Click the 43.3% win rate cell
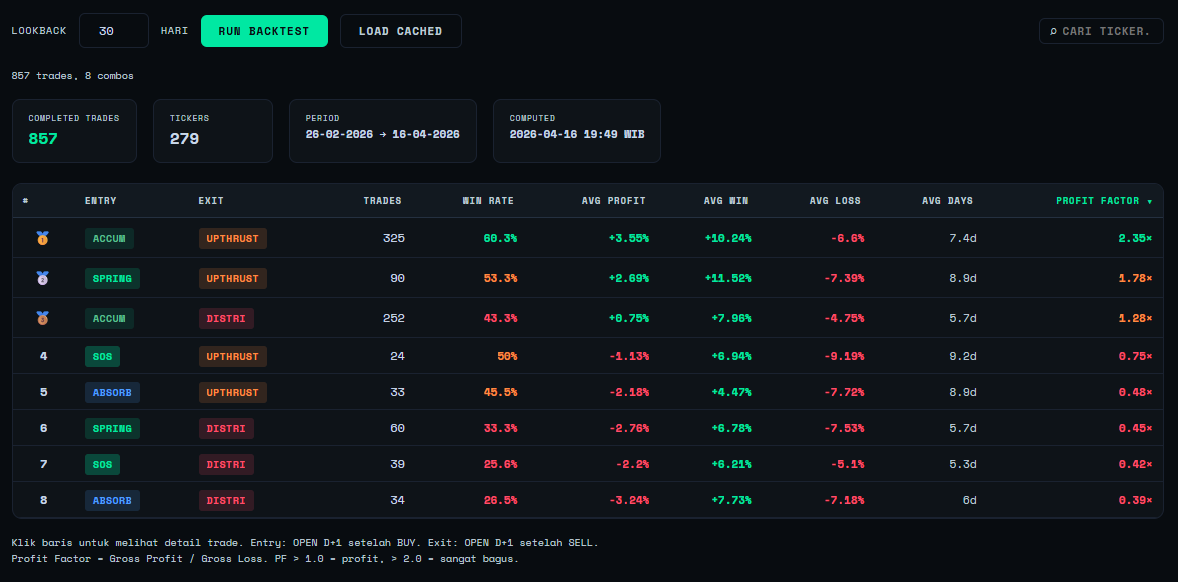1178x582 pixels. pyautogui.click(x=500, y=318)
